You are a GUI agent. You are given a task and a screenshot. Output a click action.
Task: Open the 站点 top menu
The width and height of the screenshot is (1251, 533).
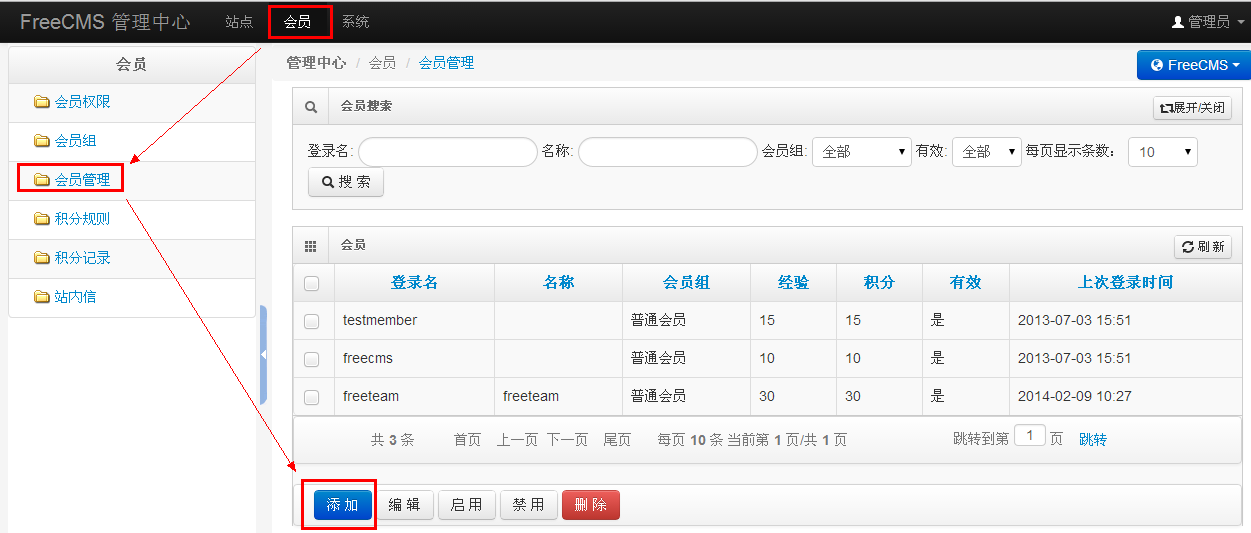point(239,22)
